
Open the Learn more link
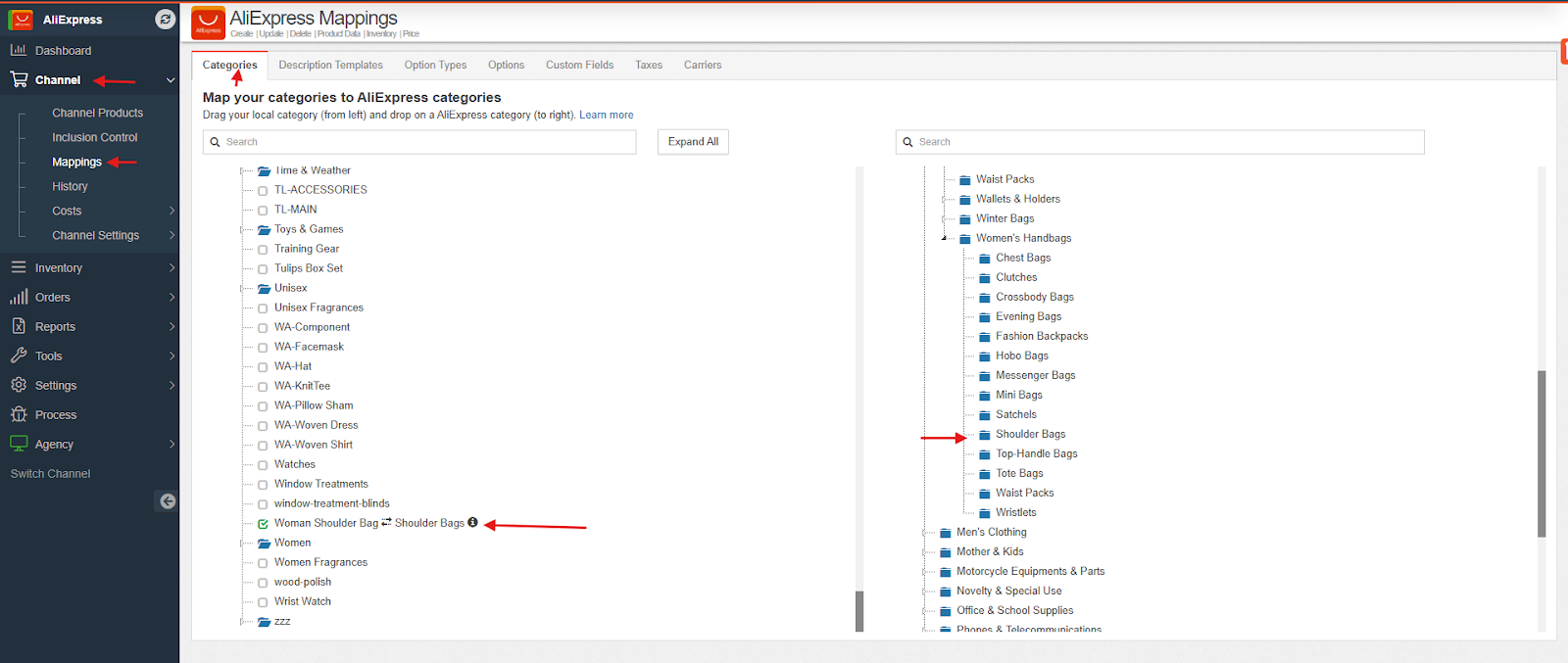tap(606, 115)
